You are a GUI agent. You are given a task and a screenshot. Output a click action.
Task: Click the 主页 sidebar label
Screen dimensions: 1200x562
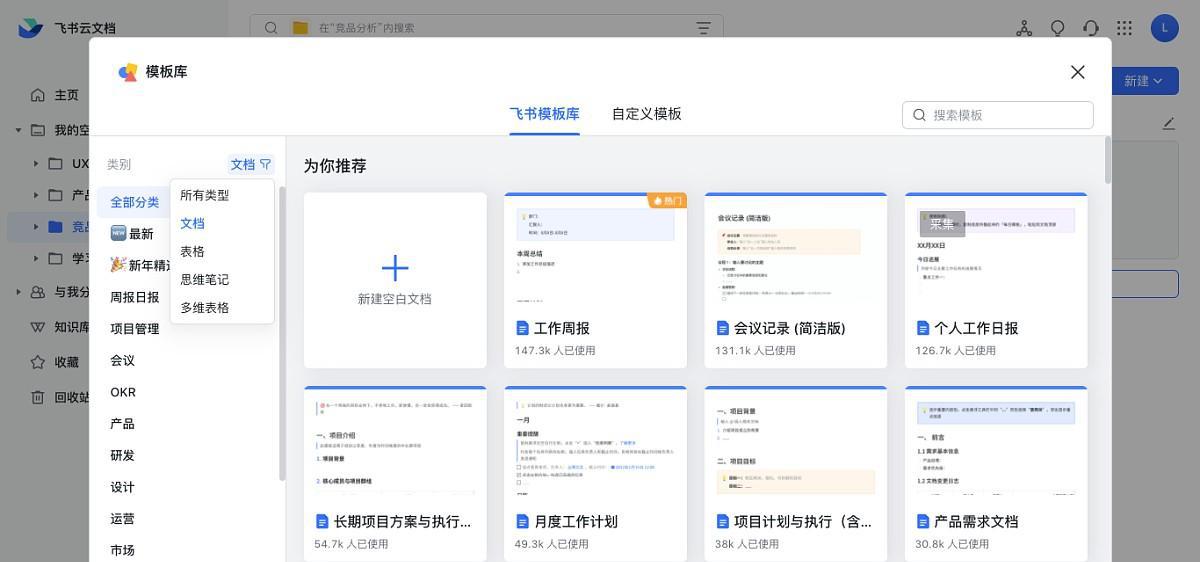click(67, 95)
